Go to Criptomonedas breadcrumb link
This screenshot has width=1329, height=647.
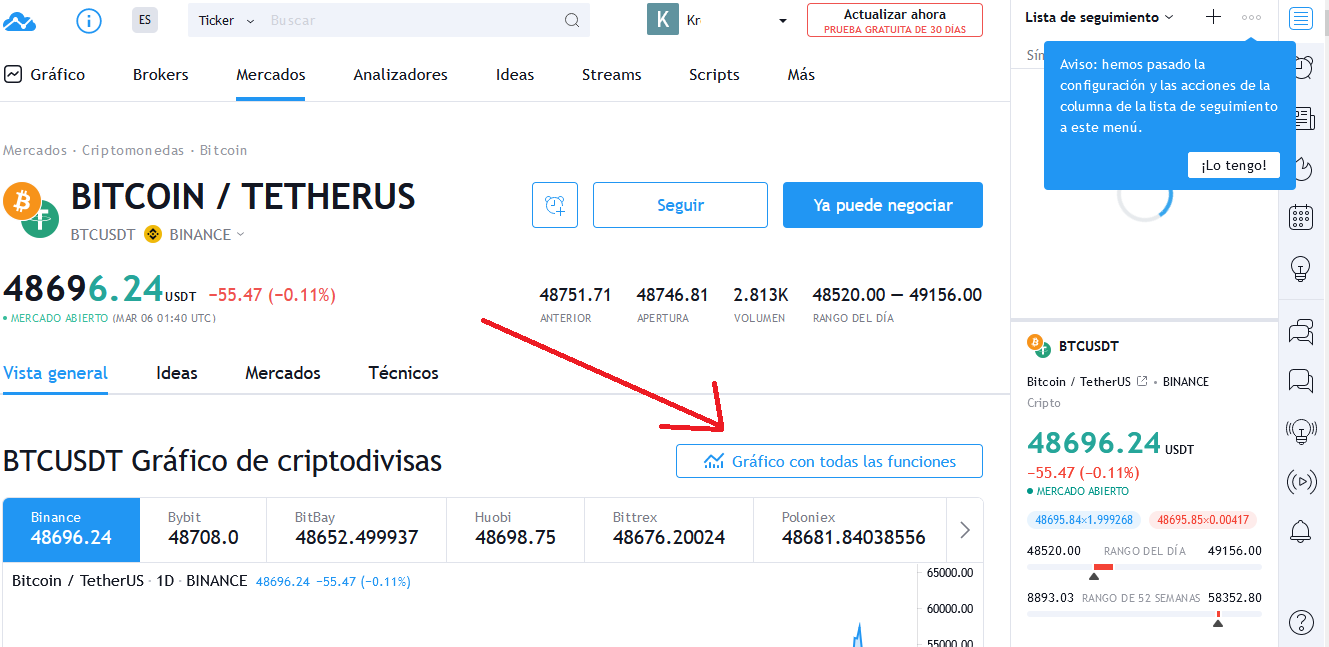point(133,150)
